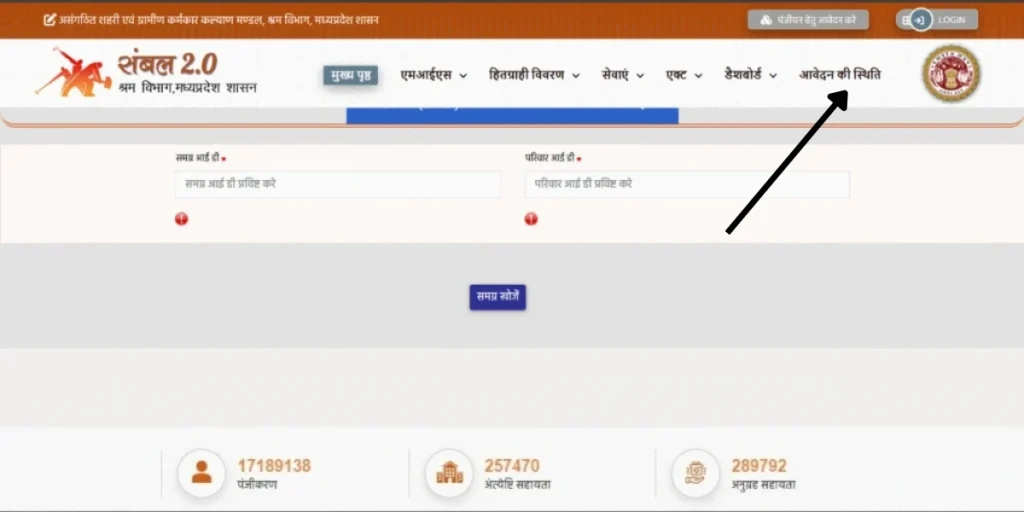Click the Madhya Pradesh government emblem

[x=951, y=73]
